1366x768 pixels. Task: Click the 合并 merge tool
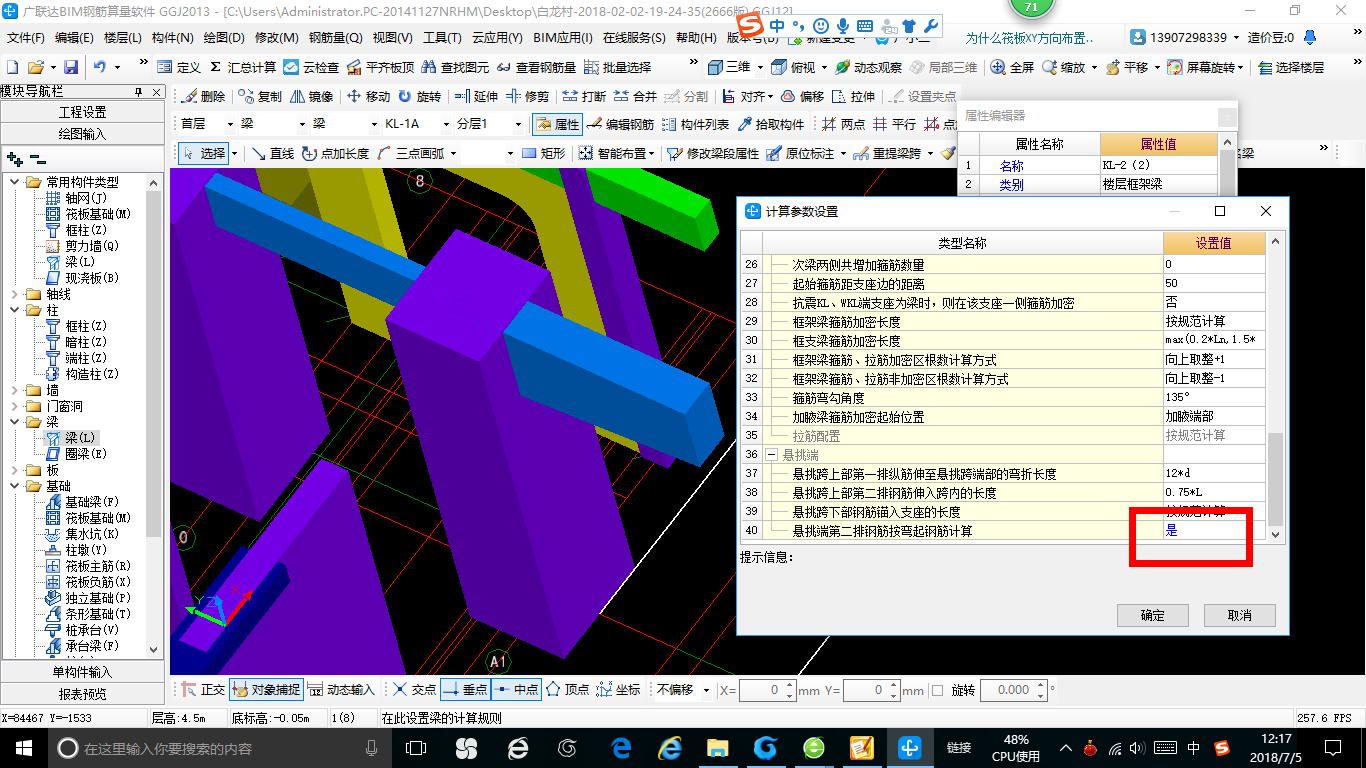[x=635, y=96]
